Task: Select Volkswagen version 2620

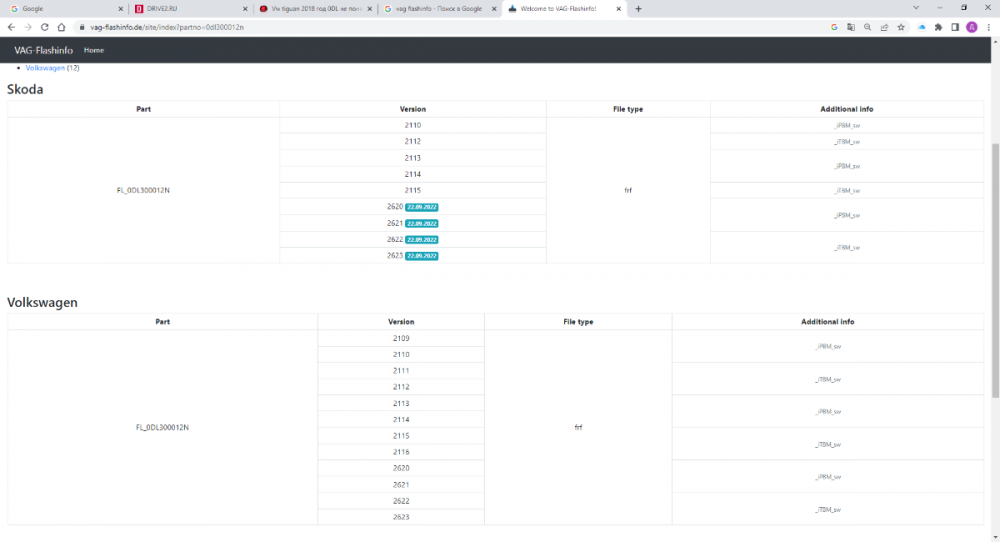Action: point(401,468)
